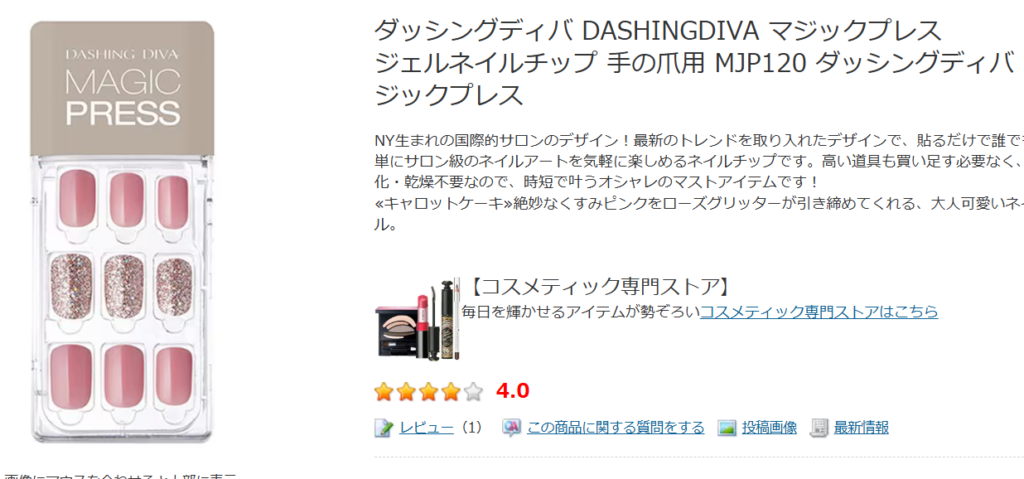Image resolution: width=1024 pixels, height=479 pixels.
Task: Click the third gold rating star
Action: 428,392
